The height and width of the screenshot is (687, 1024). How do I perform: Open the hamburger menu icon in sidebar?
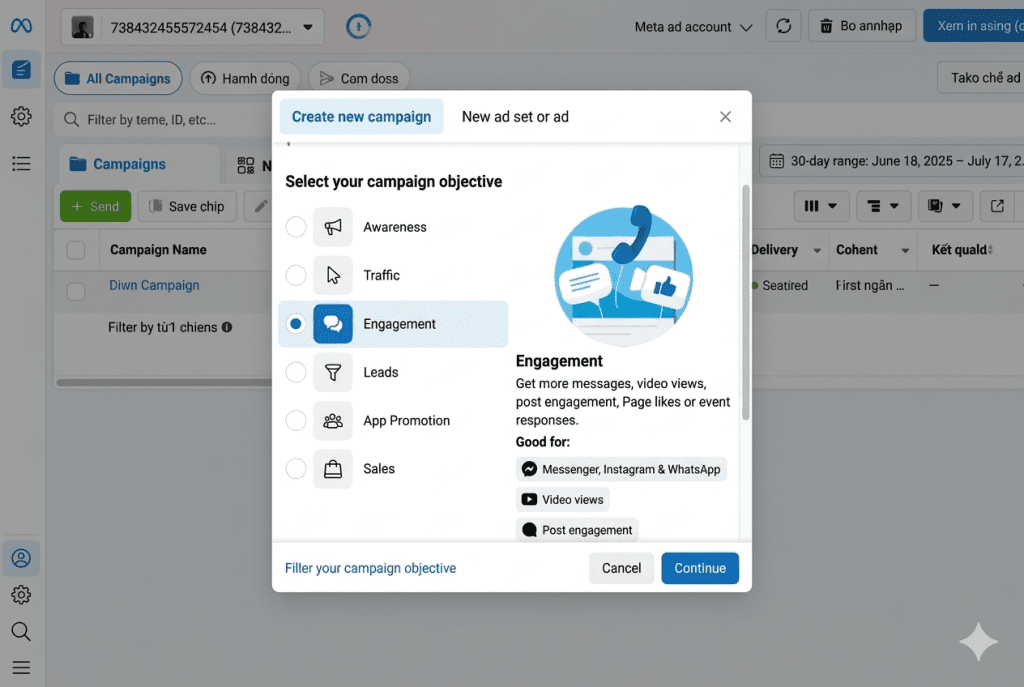[x=21, y=667]
